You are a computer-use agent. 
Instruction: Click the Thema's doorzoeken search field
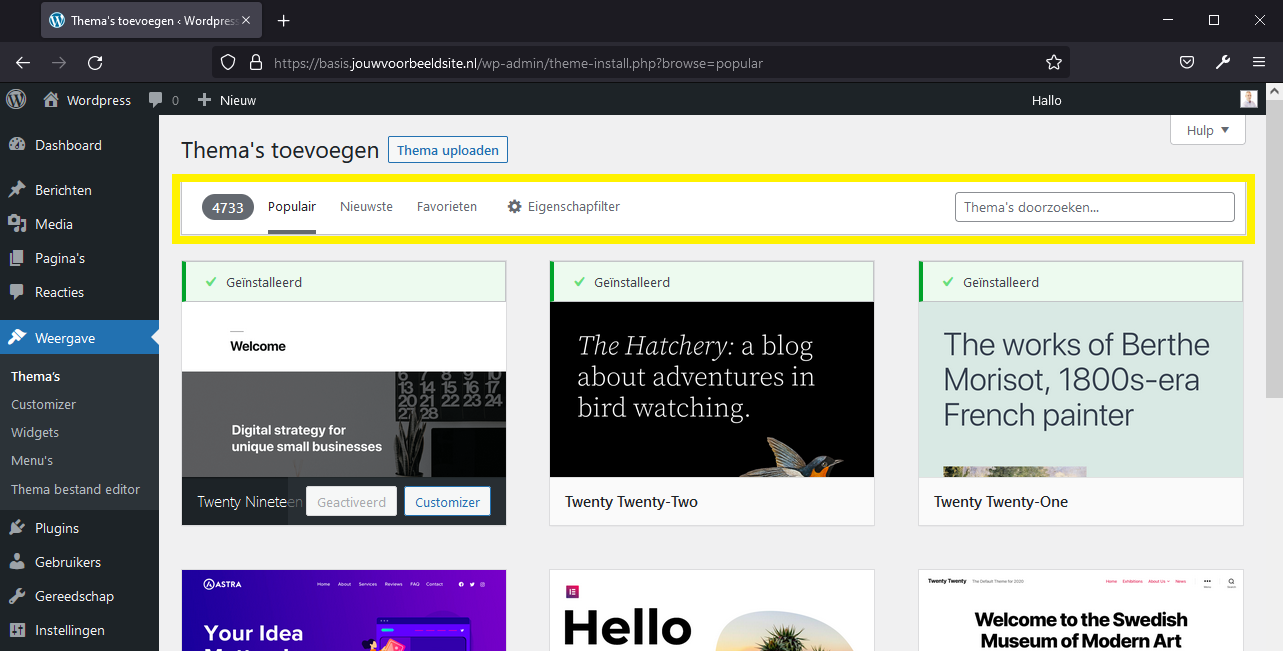click(1094, 206)
